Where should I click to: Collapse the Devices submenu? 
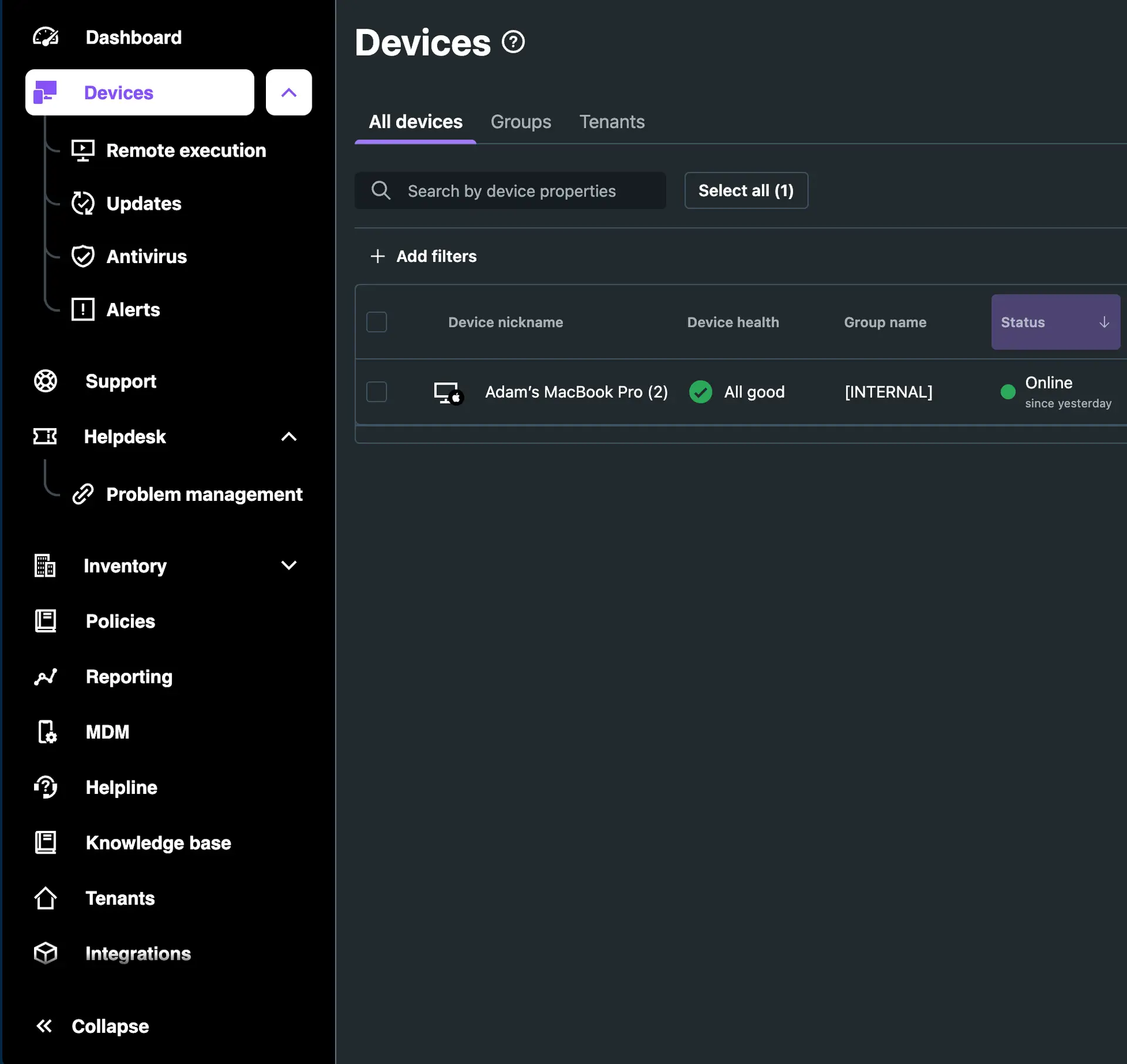289,92
